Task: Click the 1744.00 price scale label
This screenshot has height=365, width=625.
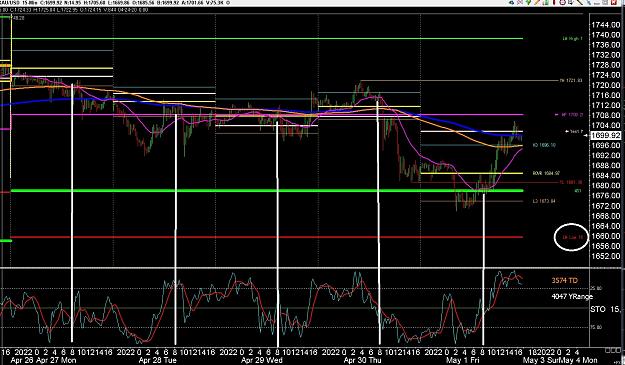Action: (605, 25)
